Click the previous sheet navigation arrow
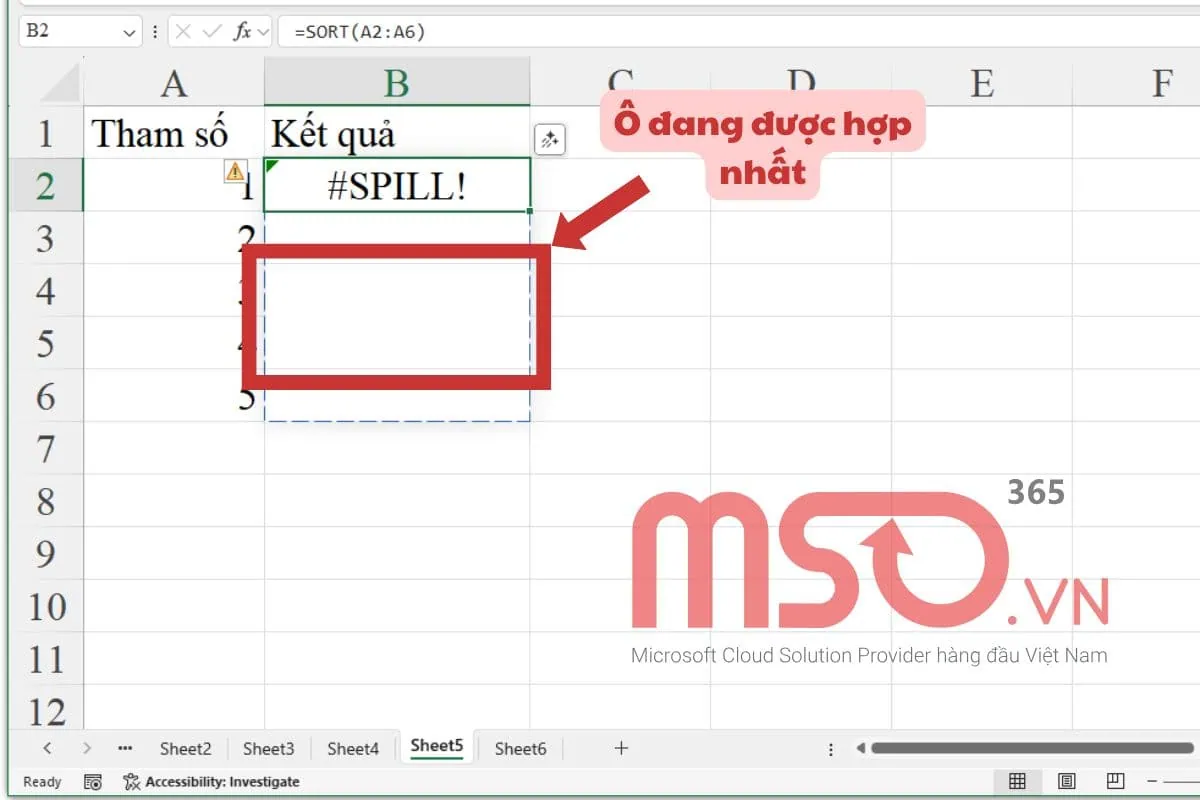The image size is (1200, 800). coord(48,747)
